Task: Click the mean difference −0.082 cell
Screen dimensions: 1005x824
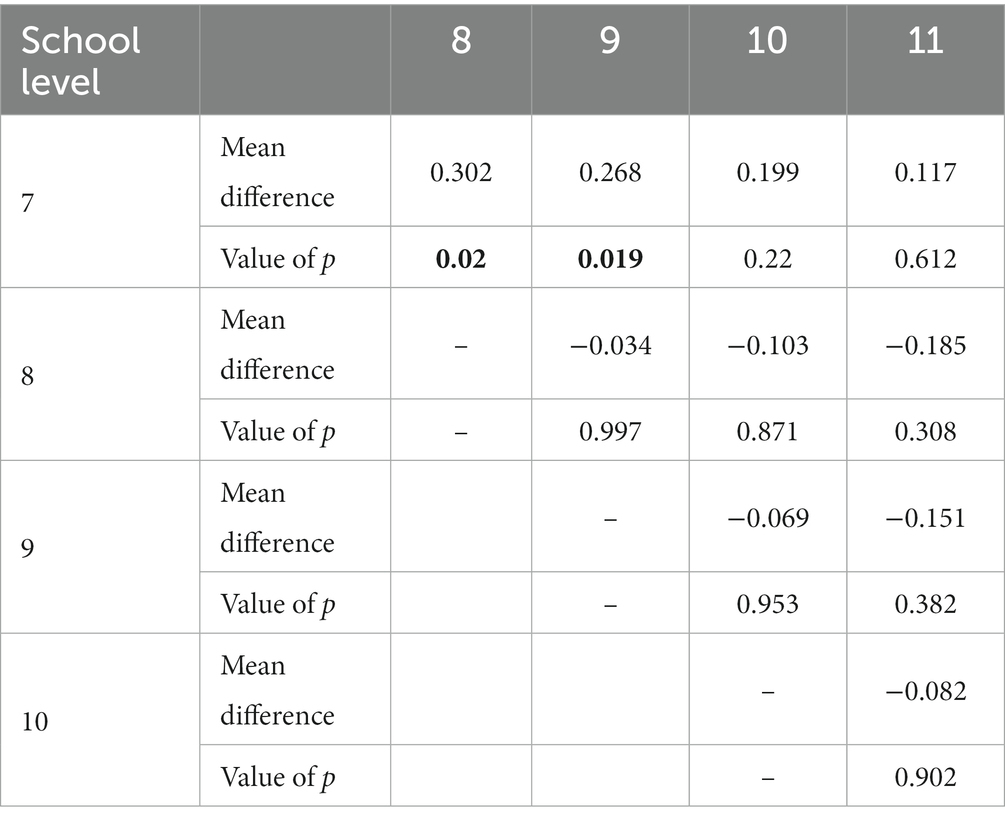Action: pyautogui.click(x=926, y=691)
